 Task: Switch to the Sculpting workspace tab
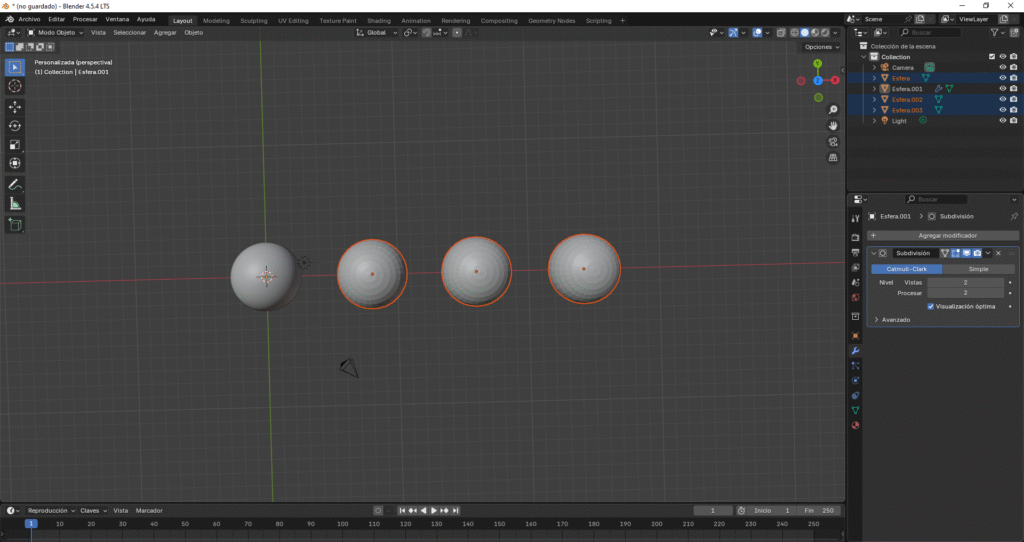pos(254,20)
